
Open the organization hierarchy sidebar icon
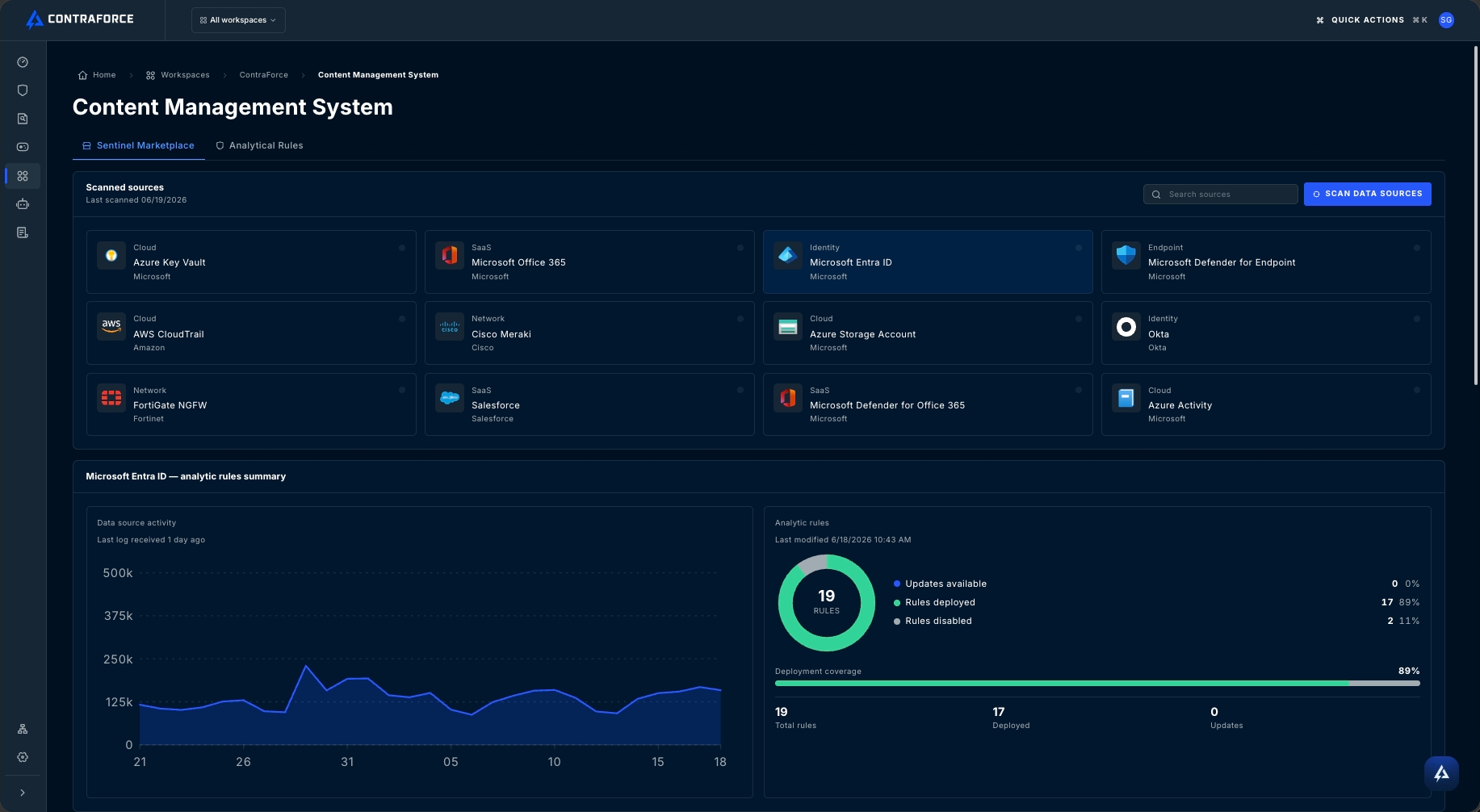click(x=23, y=729)
